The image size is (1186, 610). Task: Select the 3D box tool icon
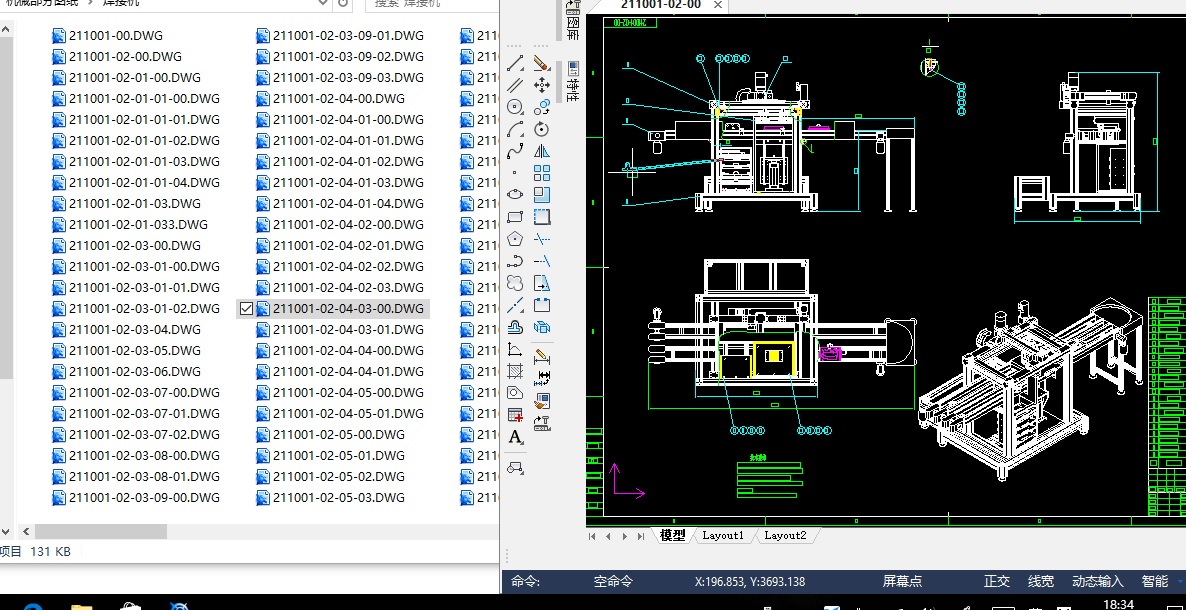[542, 327]
